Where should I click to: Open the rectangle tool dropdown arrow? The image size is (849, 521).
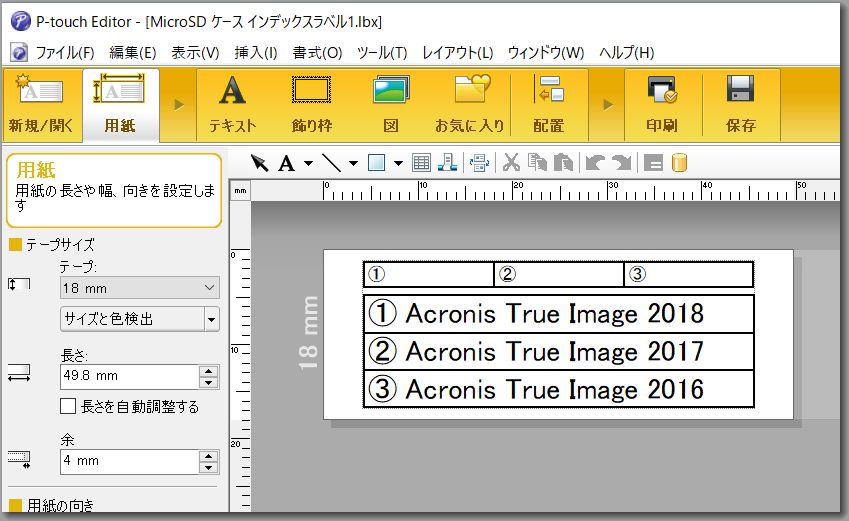coord(398,163)
